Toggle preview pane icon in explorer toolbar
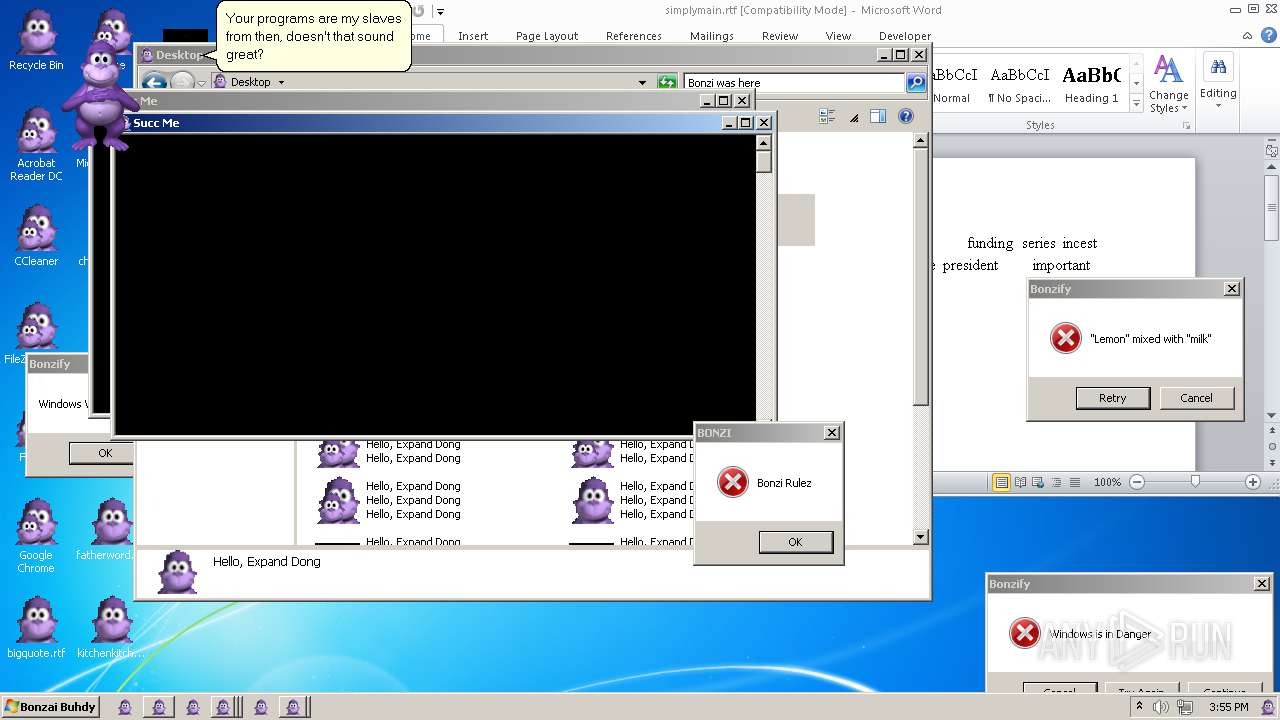Screen dimensions: 1280x720 pos(878,116)
